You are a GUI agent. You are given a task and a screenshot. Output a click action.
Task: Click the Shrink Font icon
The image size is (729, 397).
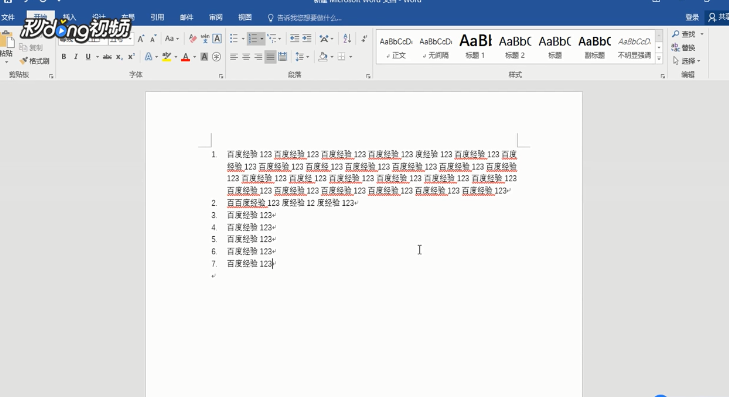(x=153, y=39)
